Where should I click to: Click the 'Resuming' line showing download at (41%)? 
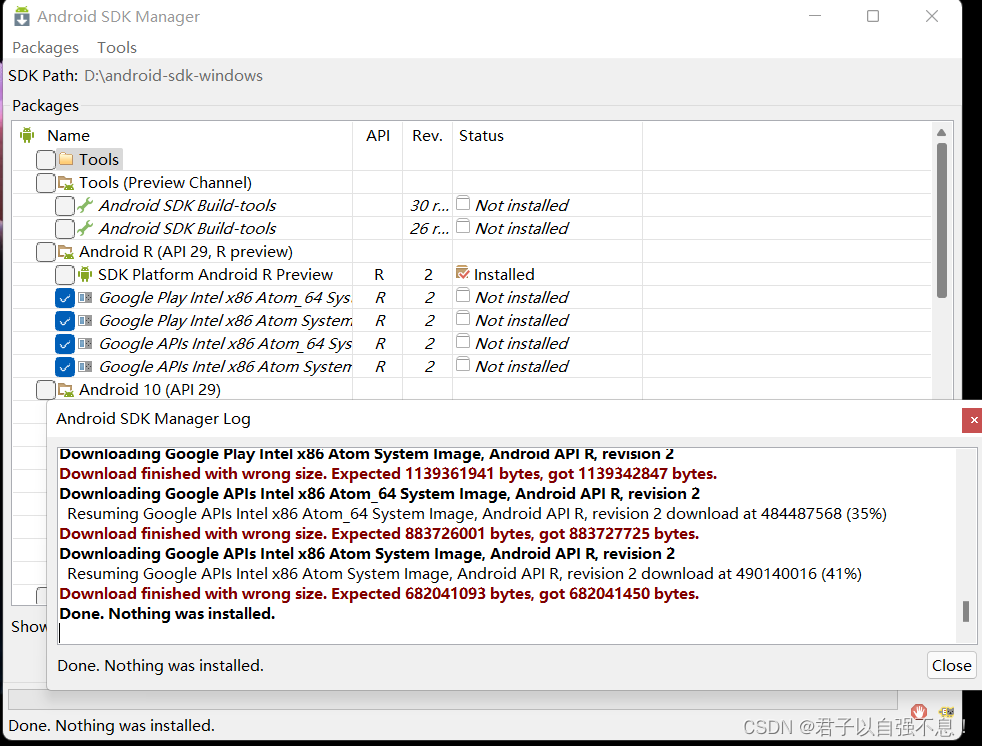[465, 574]
